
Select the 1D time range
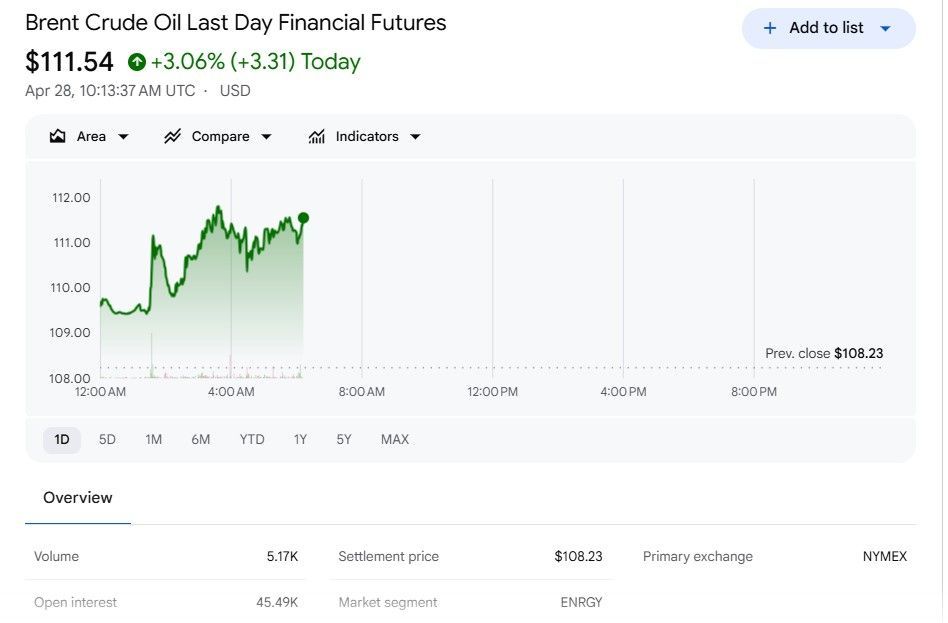(x=62, y=439)
